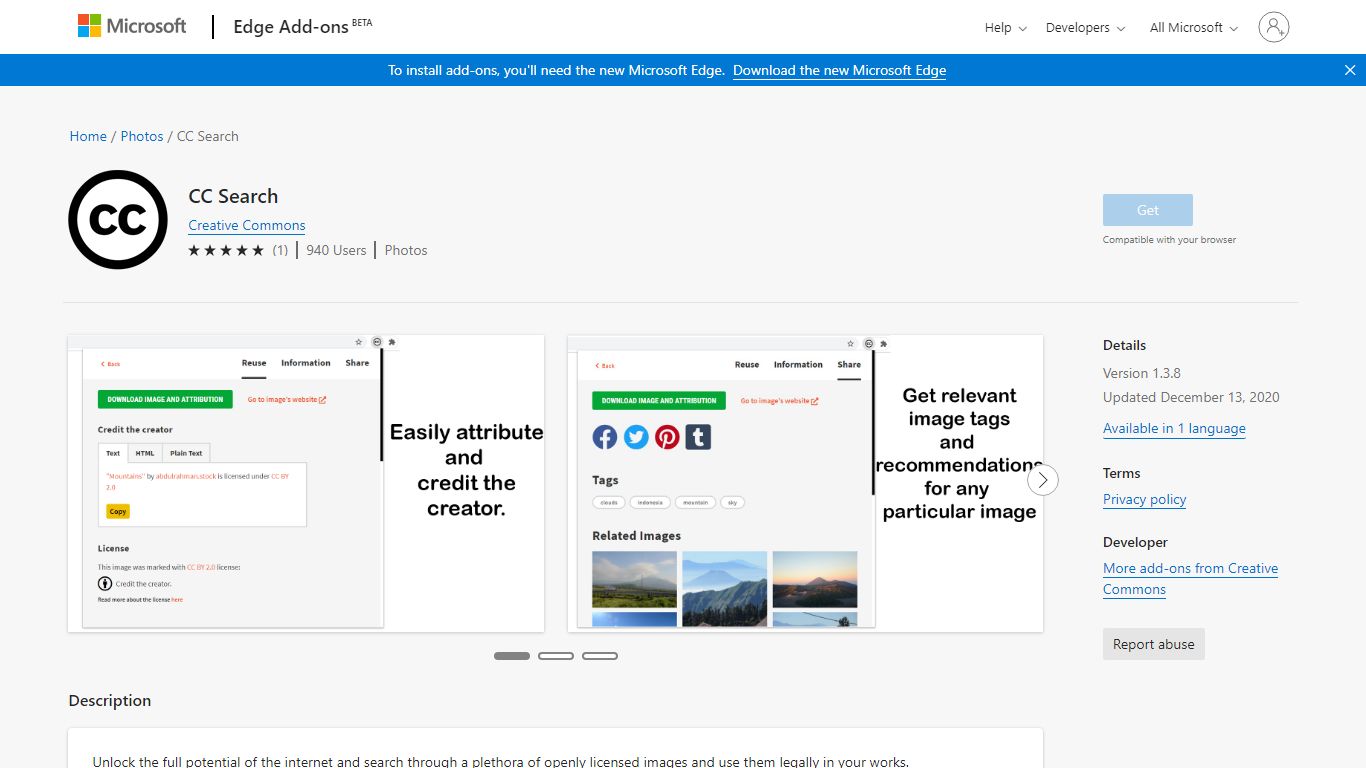Click Updated December 13, 2020 text
Image resolution: width=1366 pixels, height=768 pixels.
pos(1191,397)
